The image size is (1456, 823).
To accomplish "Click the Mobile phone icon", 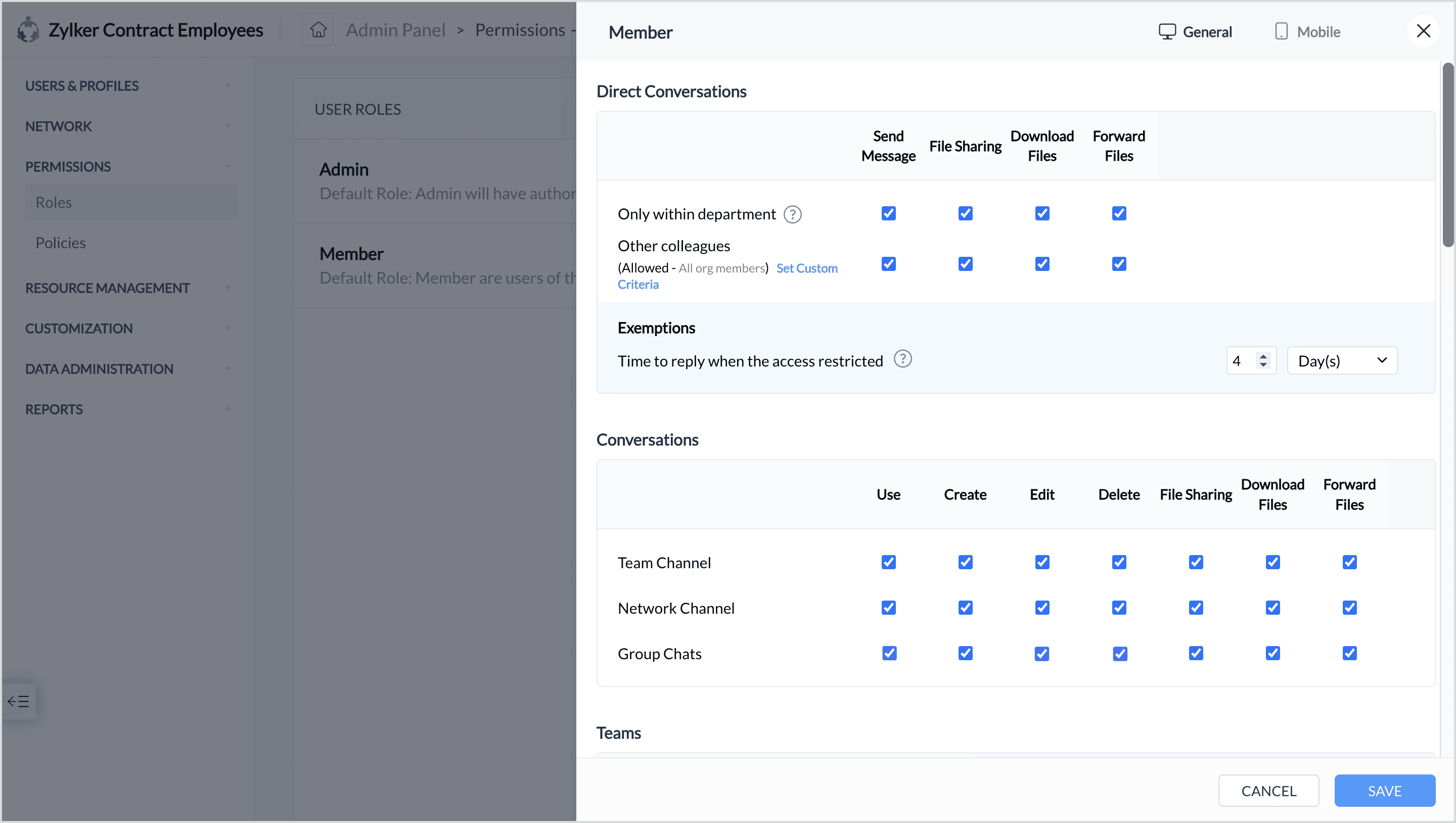I will [x=1281, y=32].
